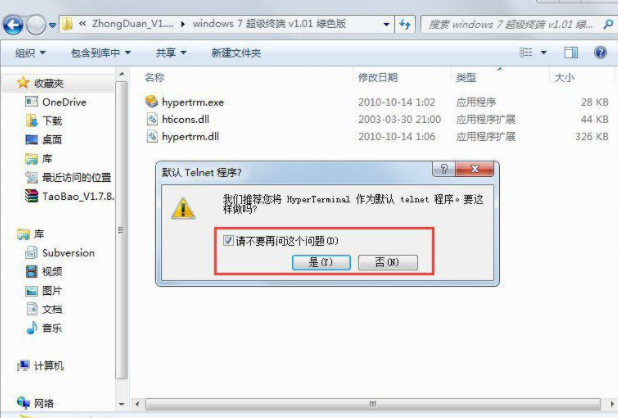Open the 包含到库中 menu
This screenshot has height=418, width=618.
(x=101, y=53)
